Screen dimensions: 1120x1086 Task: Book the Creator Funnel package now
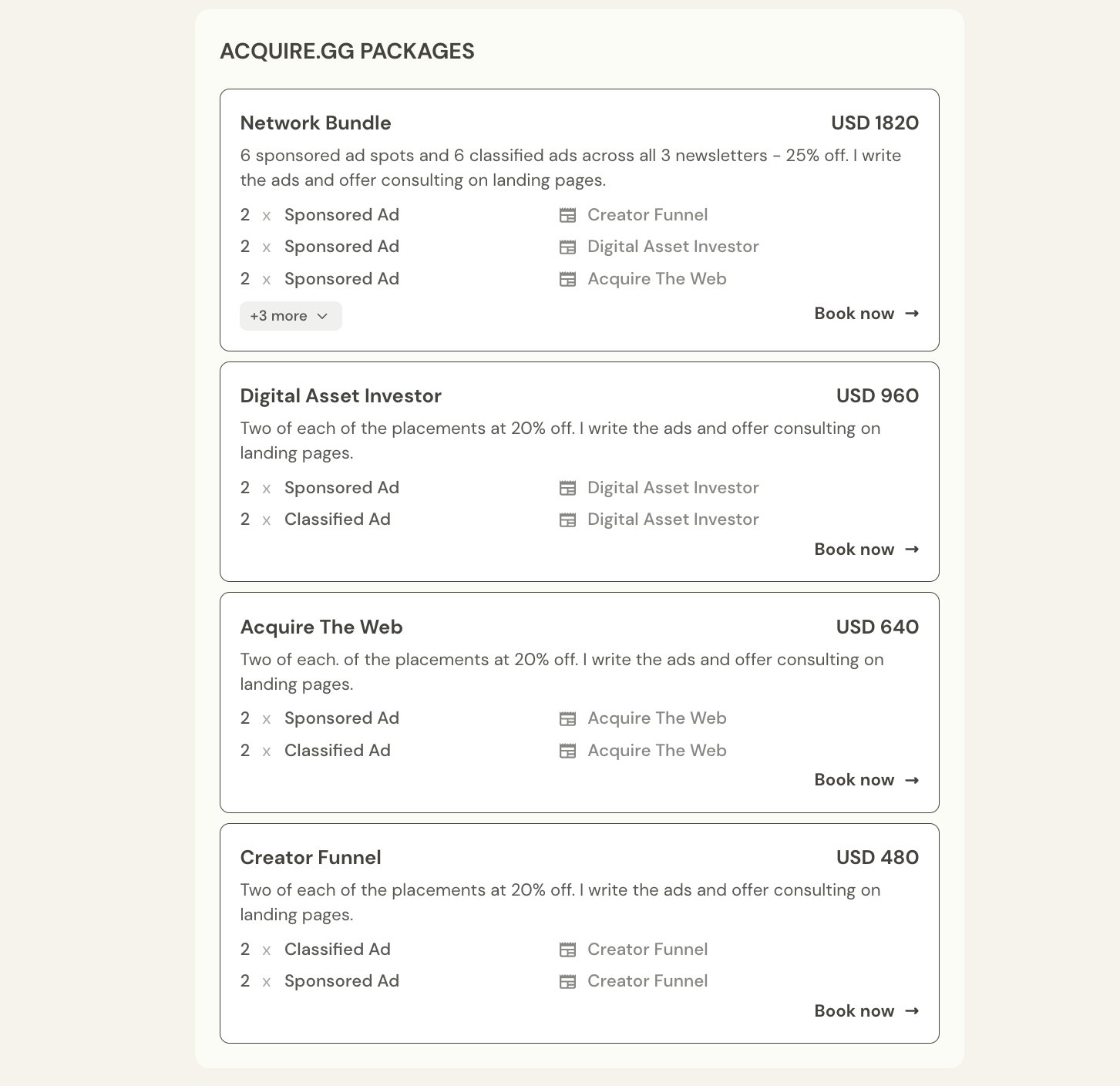tap(866, 1011)
